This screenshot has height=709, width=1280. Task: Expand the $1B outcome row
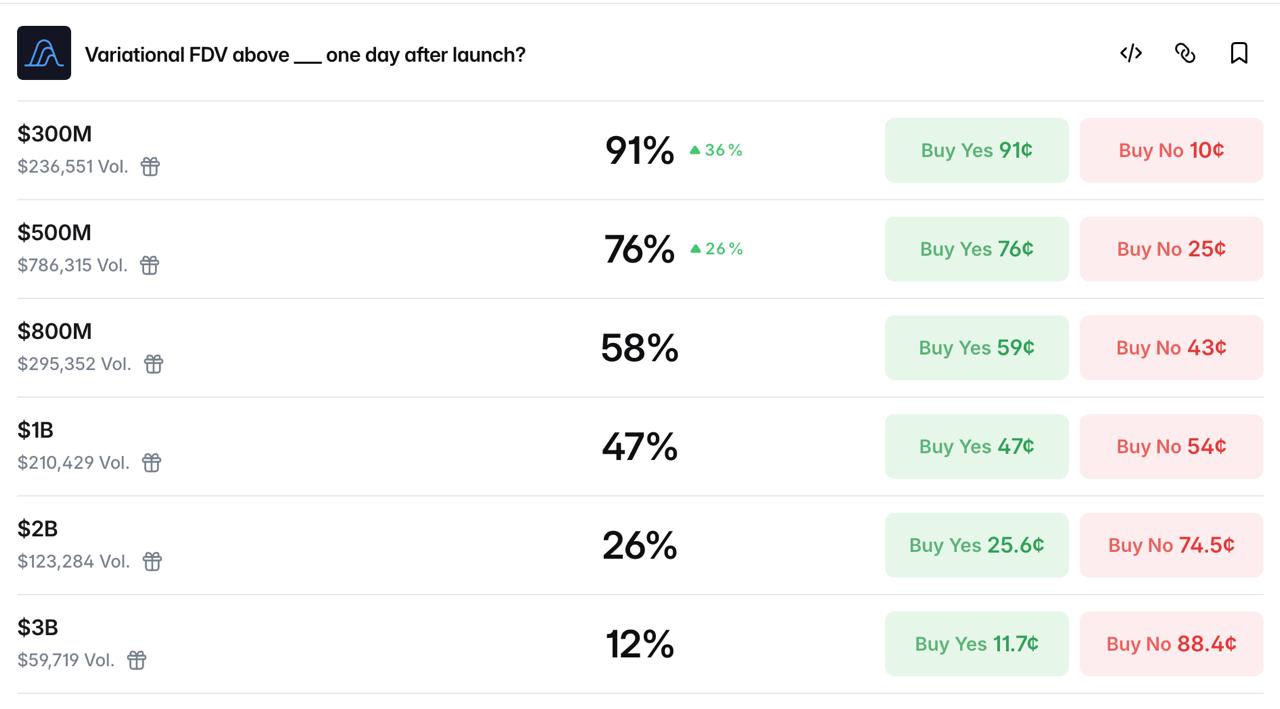click(640, 446)
